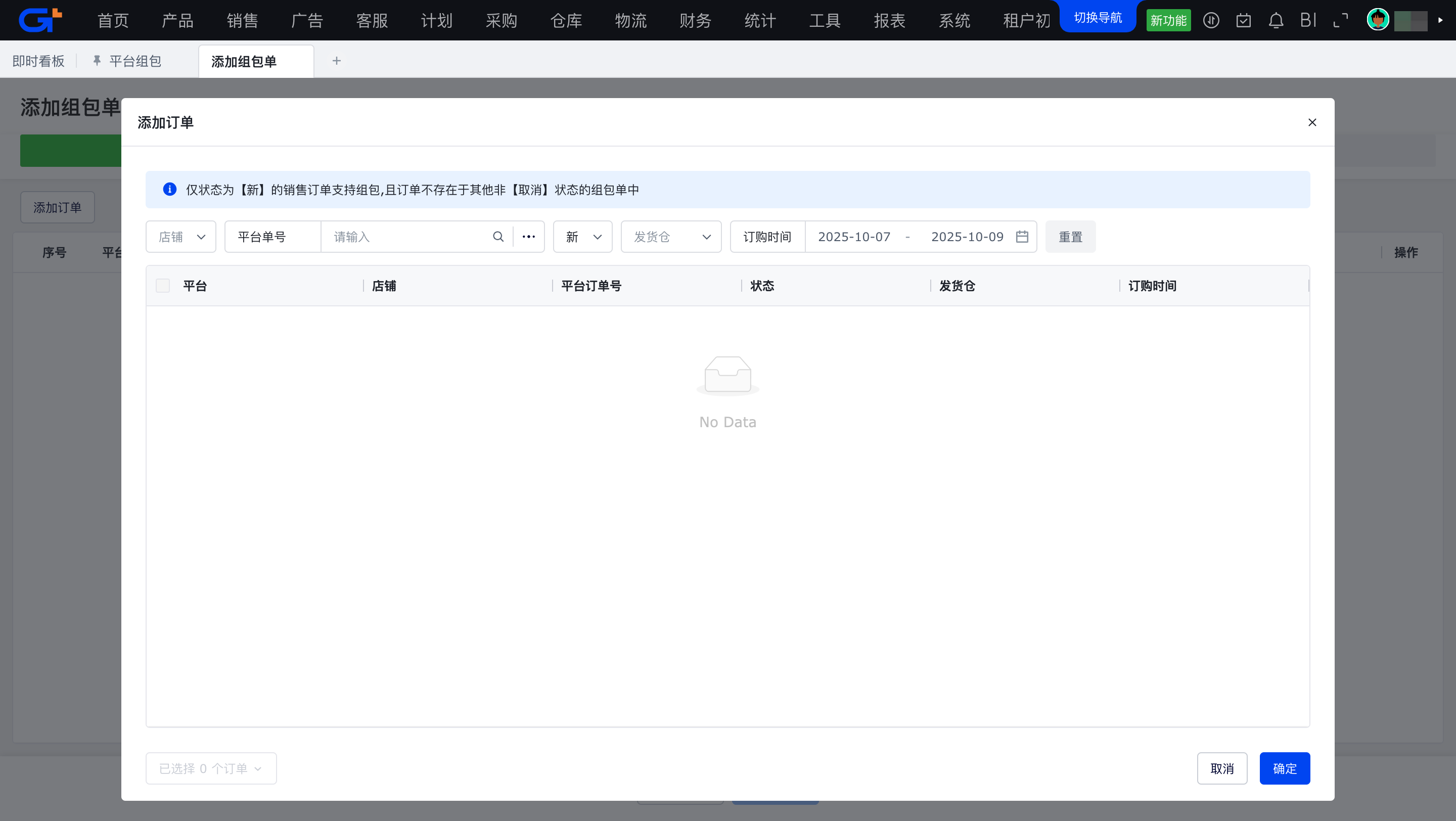Open the 新 status dropdown
Viewport: 1456px width, 821px height.
pos(583,237)
